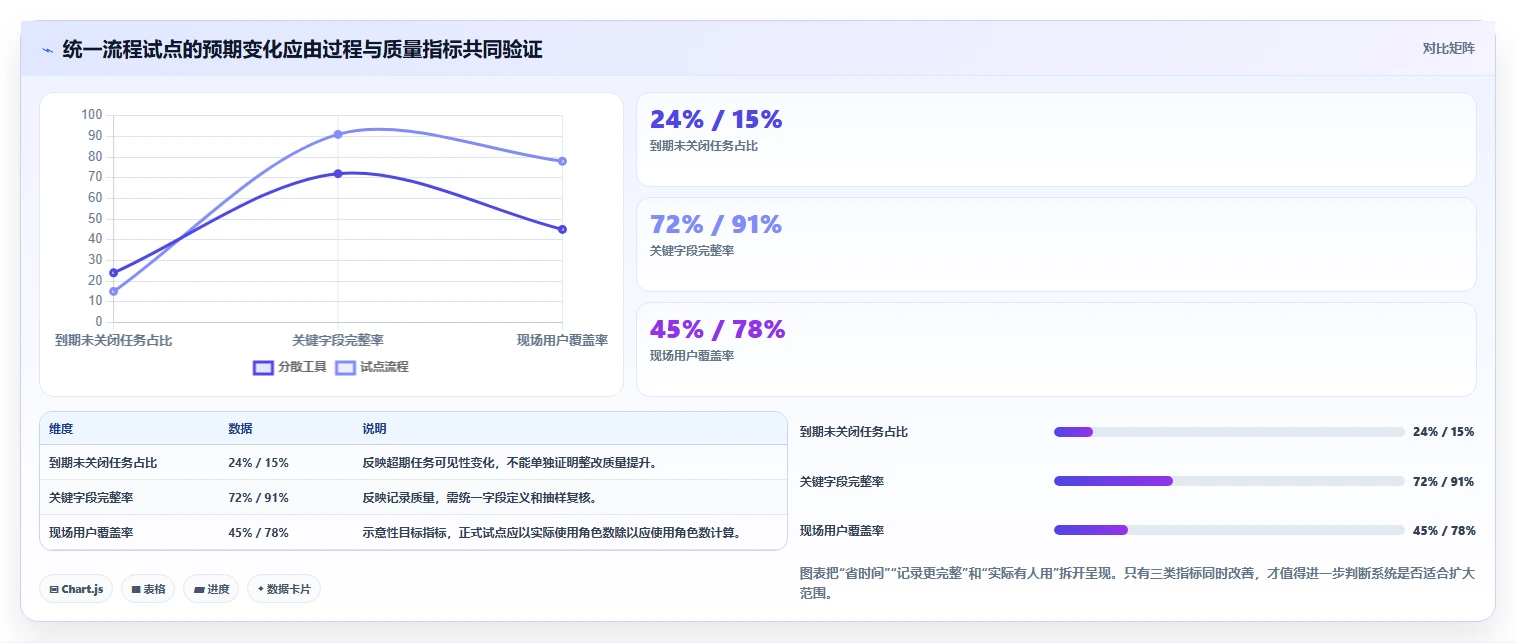Click the 现场用户覆盖率 progress bar
The width and height of the screenshot is (1516, 643).
pyautogui.click(x=1229, y=530)
